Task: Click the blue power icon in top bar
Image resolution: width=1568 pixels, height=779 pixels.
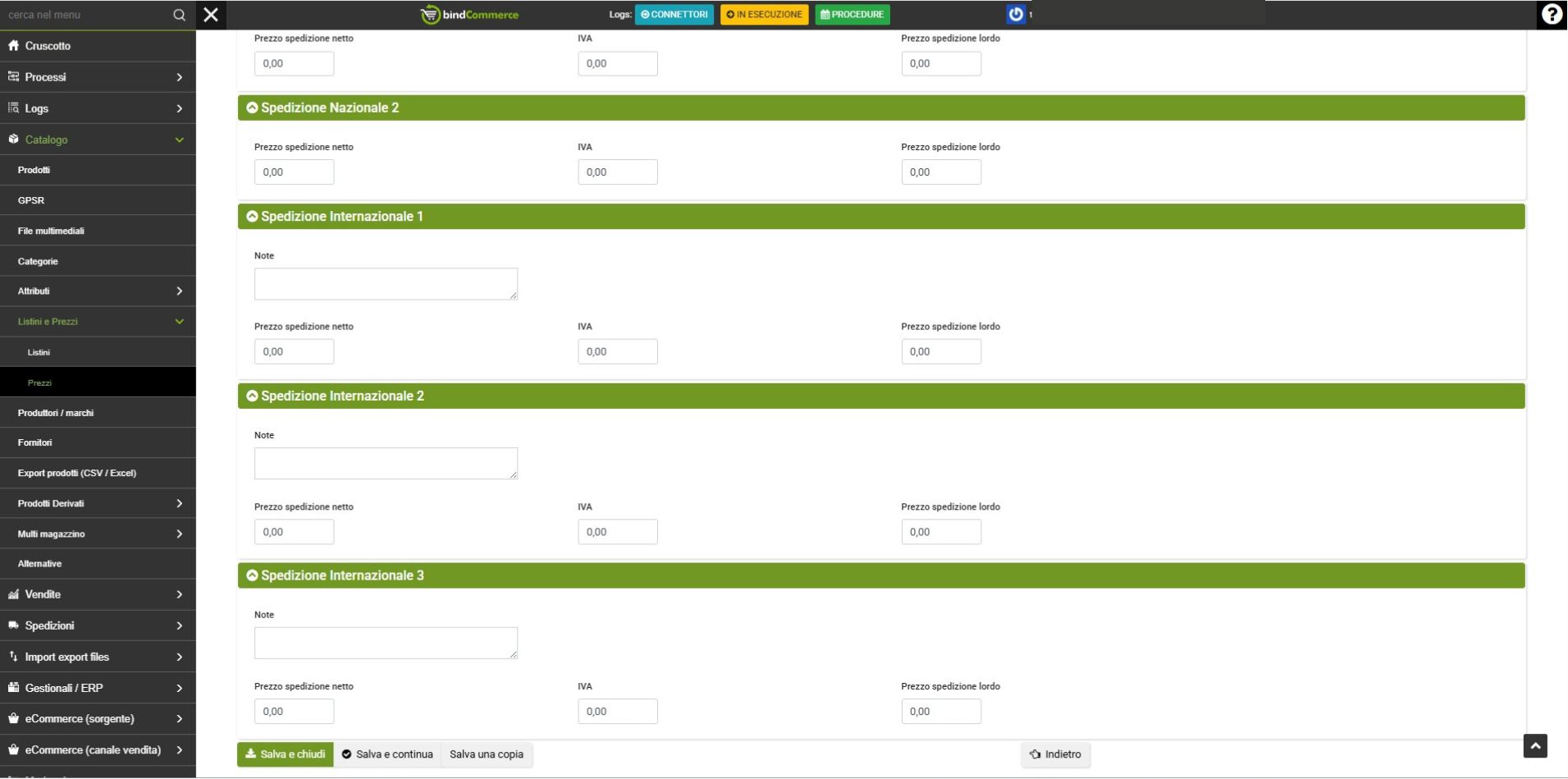Action: 1016,14
